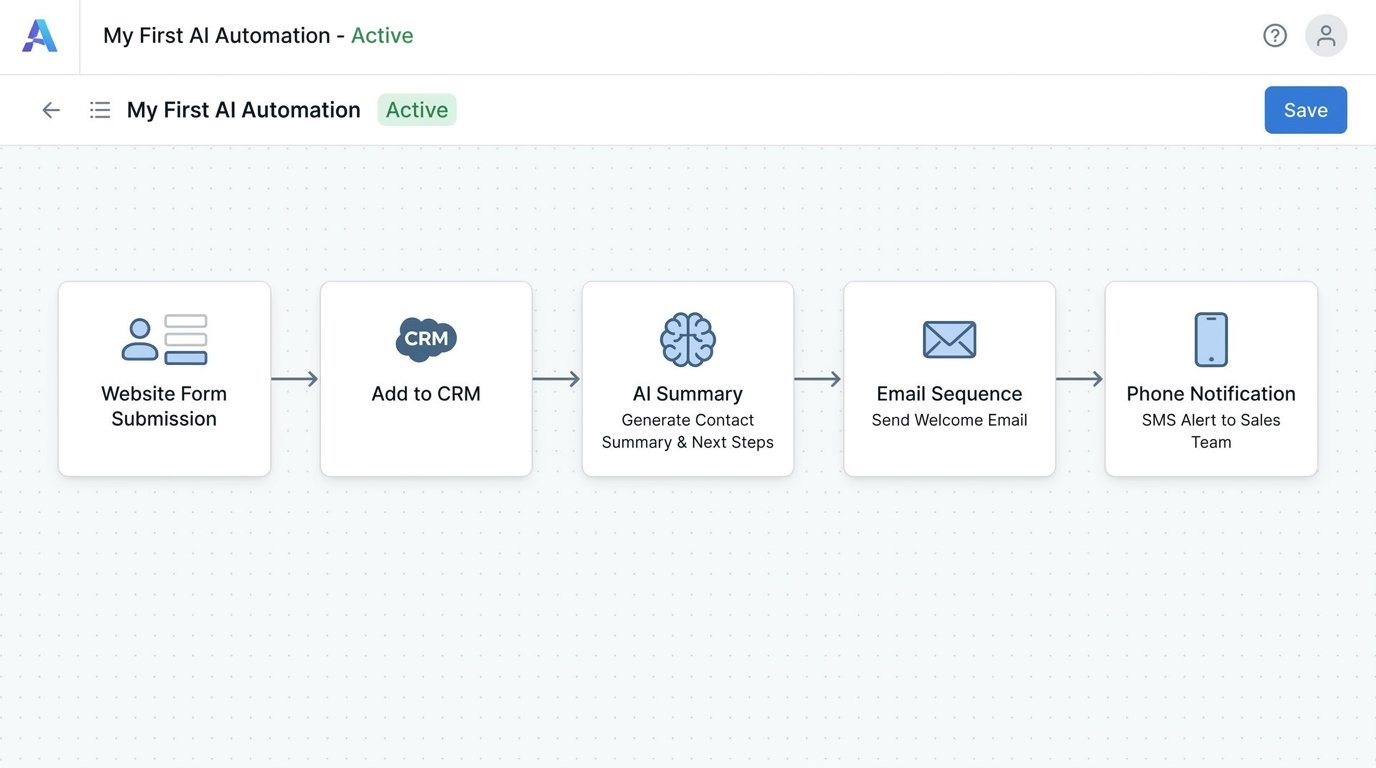The width and height of the screenshot is (1376, 768).
Task: Toggle the Active status badge
Action: tap(417, 110)
